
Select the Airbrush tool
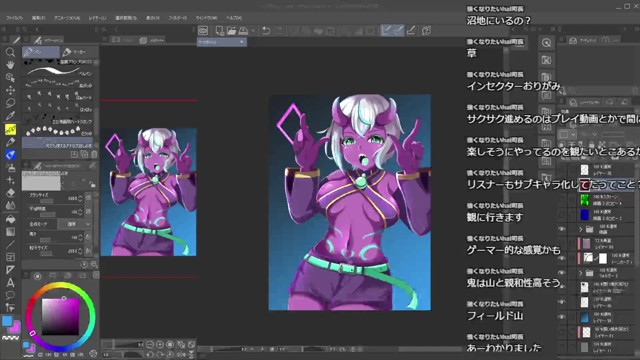10,167
